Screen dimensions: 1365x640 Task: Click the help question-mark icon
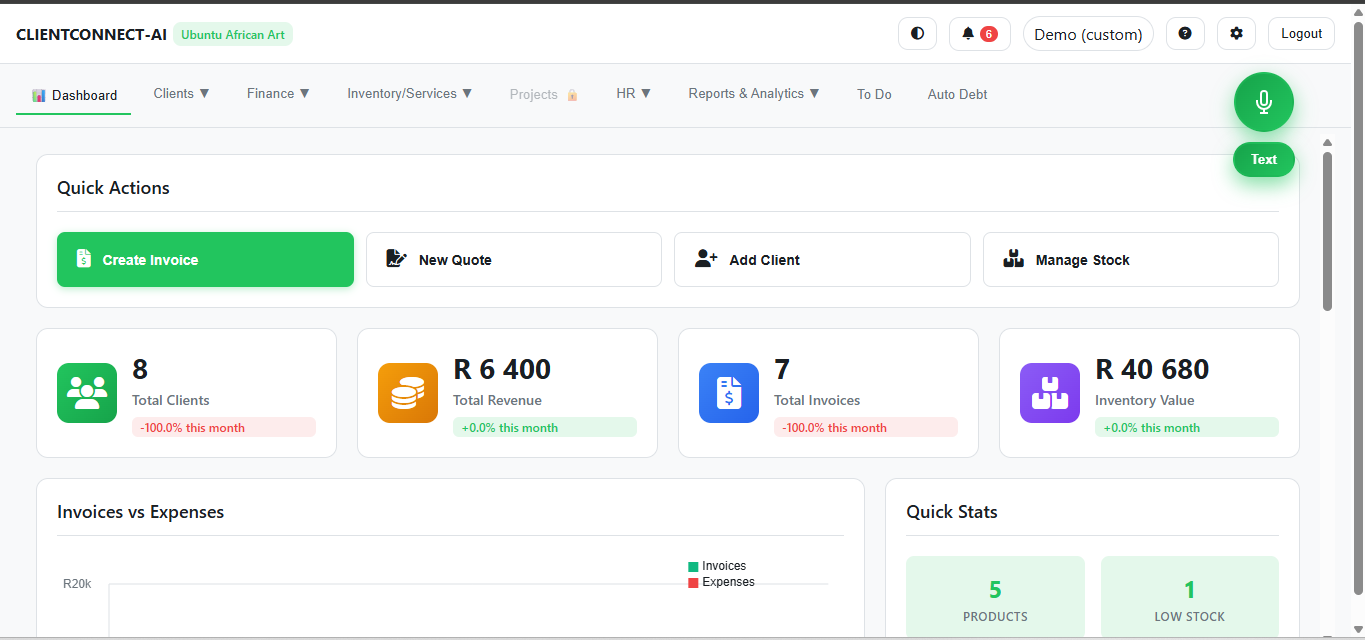(x=1185, y=32)
